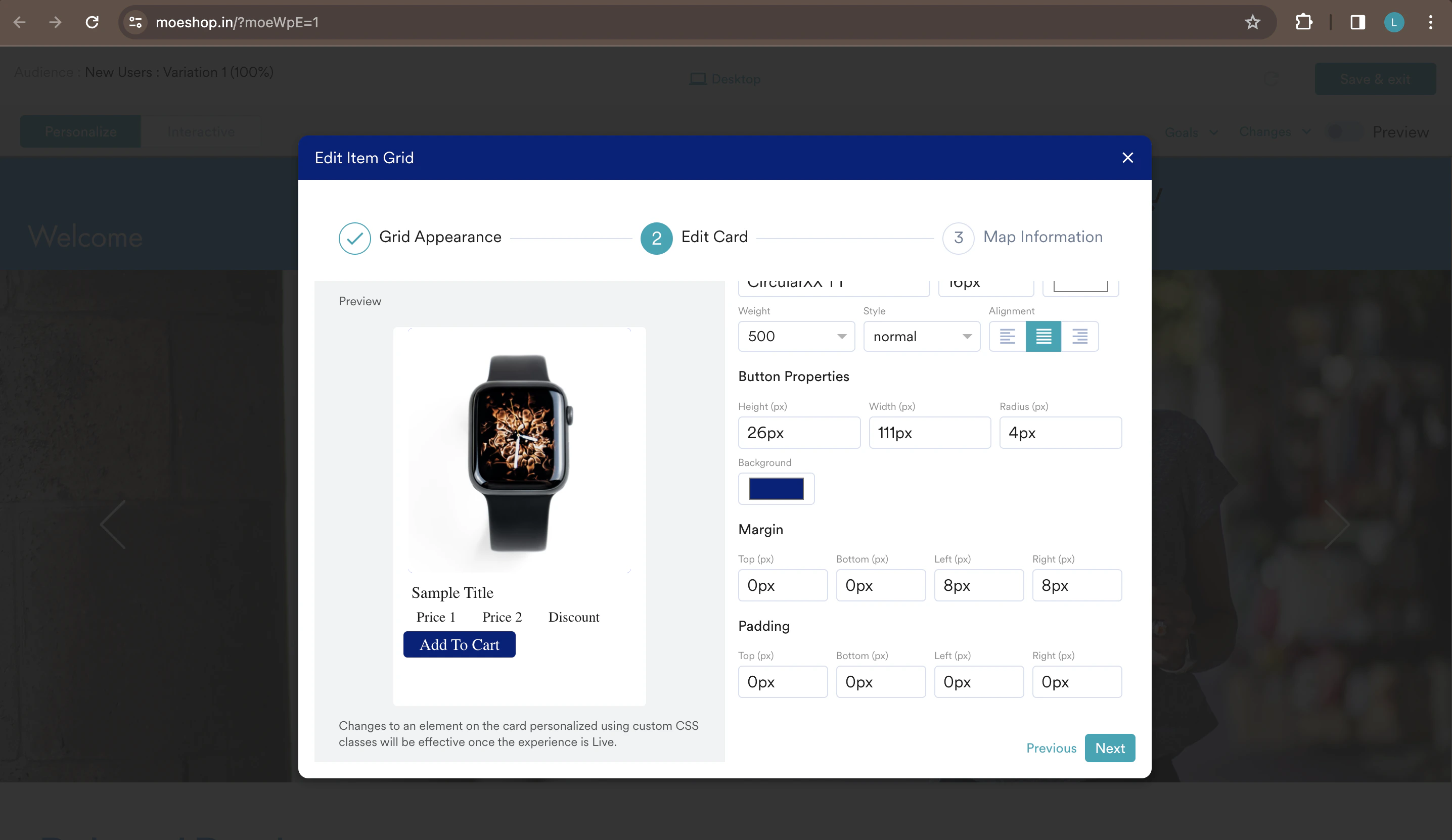Open the browser side panel icon
This screenshot has width=1452, height=840.
tap(1357, 22)
